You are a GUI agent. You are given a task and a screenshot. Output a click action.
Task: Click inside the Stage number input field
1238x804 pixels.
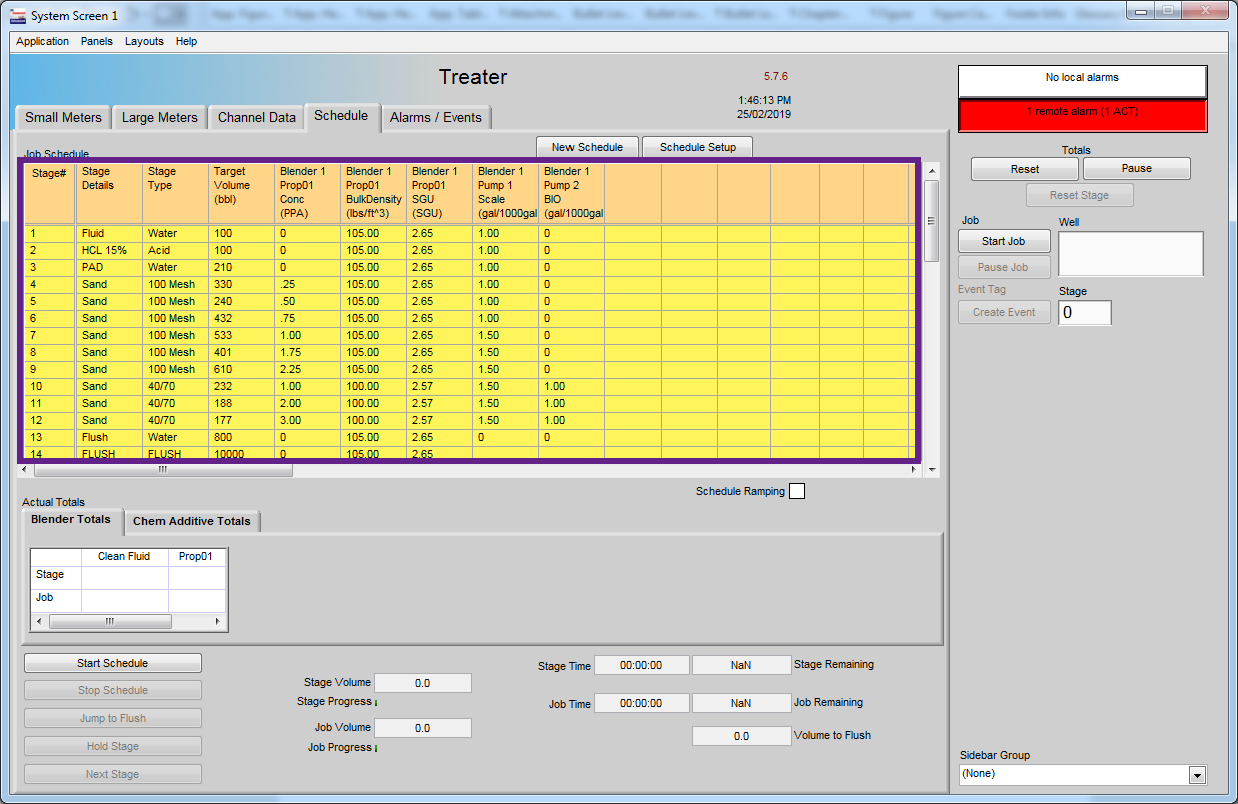click(x=1084, y=312)
